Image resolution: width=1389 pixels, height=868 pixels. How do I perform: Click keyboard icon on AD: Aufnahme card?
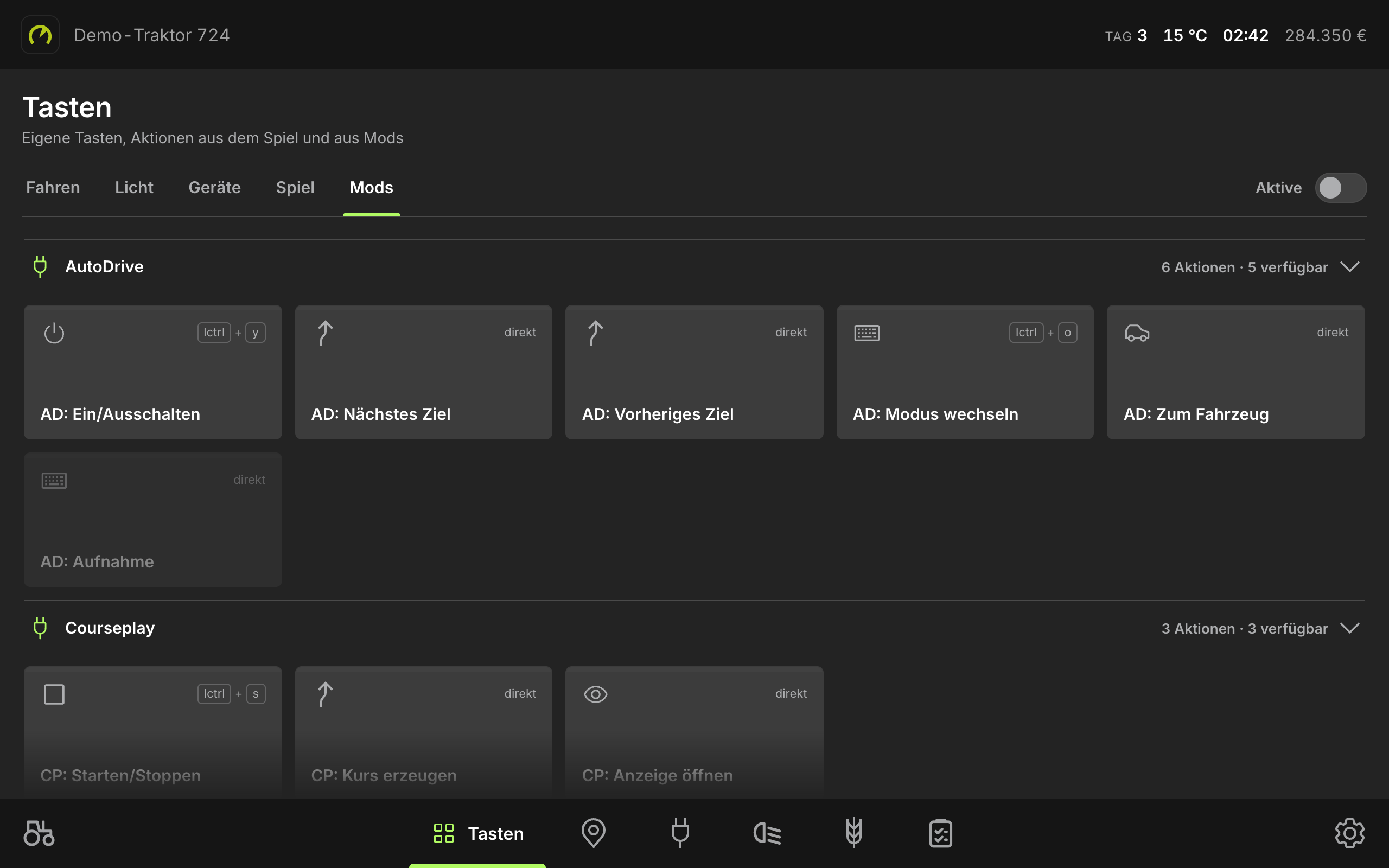tap(54, 481)
